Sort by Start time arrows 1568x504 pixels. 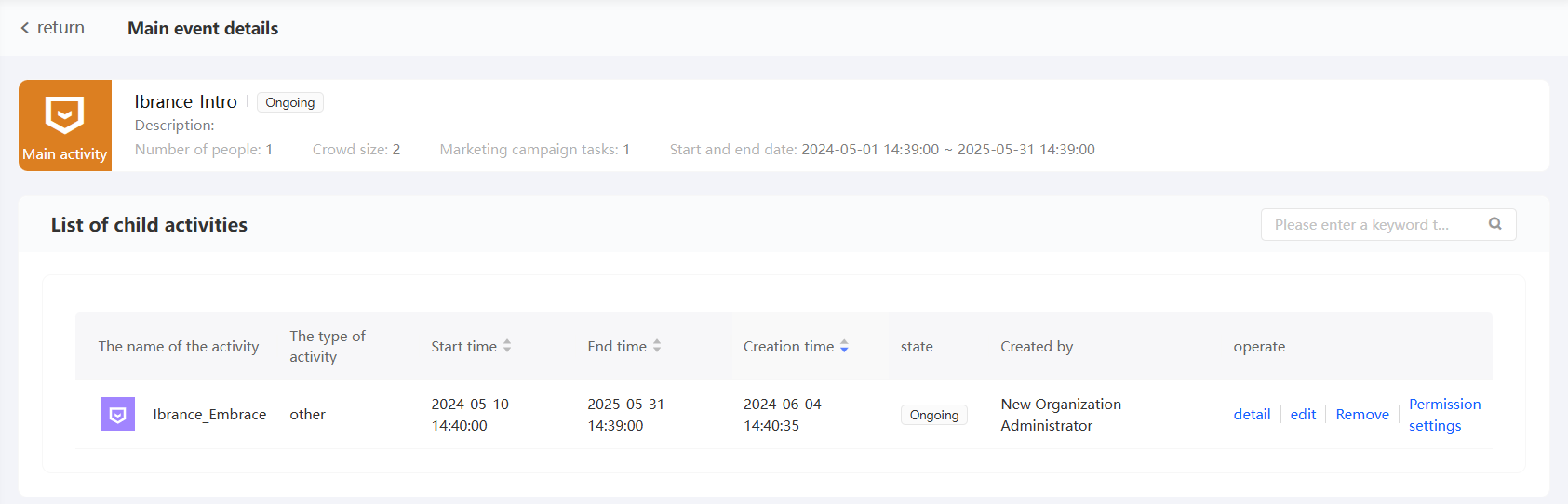pos(507,346)
